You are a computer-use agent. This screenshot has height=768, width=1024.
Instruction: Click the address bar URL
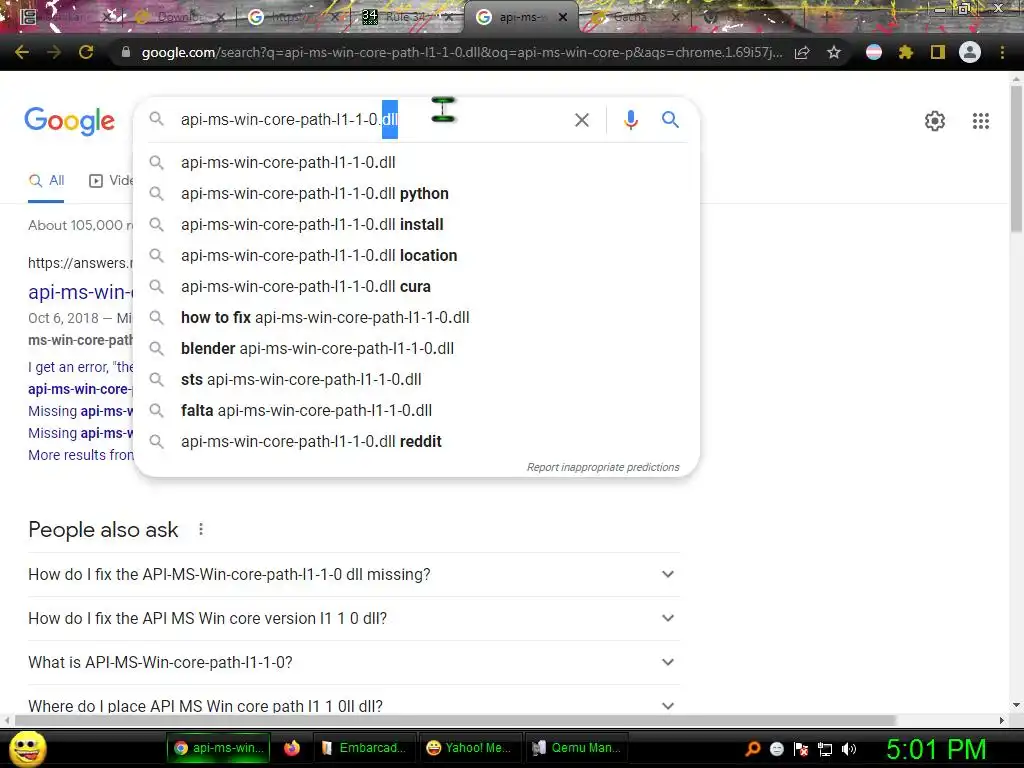(x=461, y=52)
